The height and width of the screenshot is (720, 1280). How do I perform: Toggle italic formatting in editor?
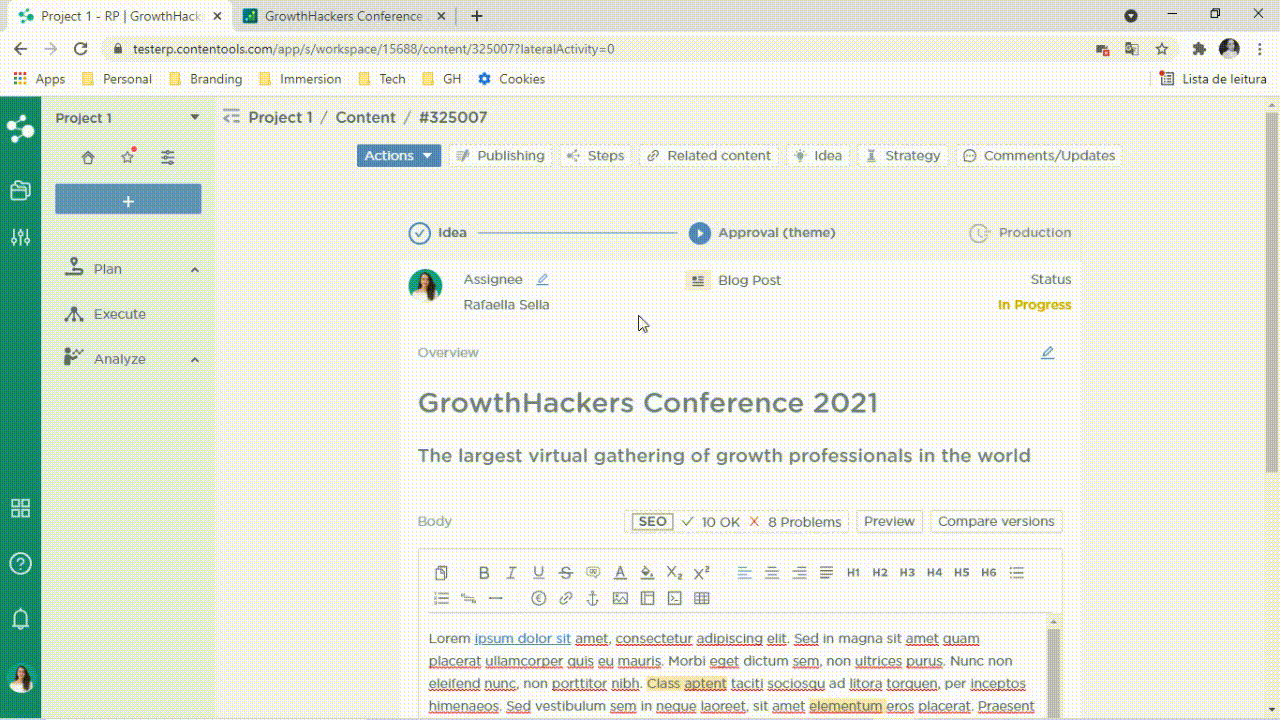point(511,573)
